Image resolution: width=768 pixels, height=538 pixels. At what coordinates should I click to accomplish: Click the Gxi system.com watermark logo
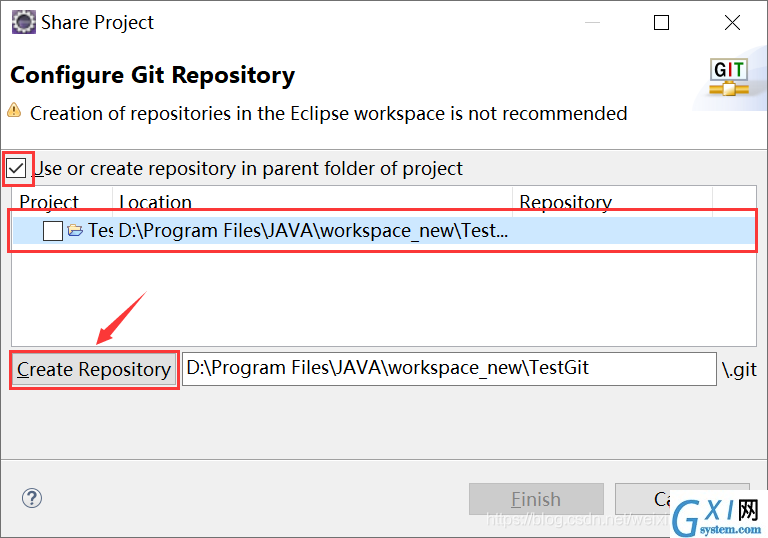(718, 515)
